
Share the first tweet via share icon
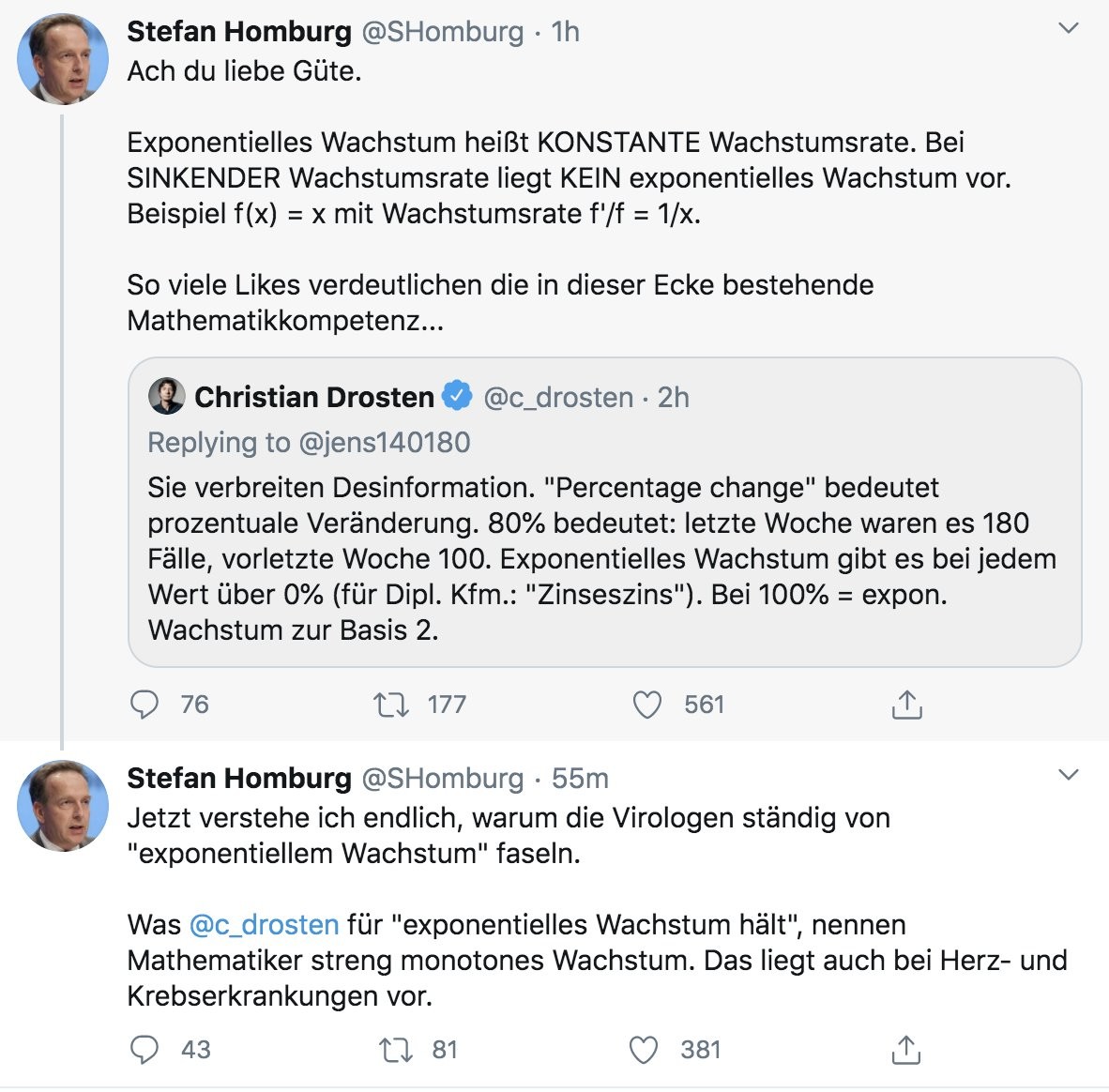pos(906,705)
